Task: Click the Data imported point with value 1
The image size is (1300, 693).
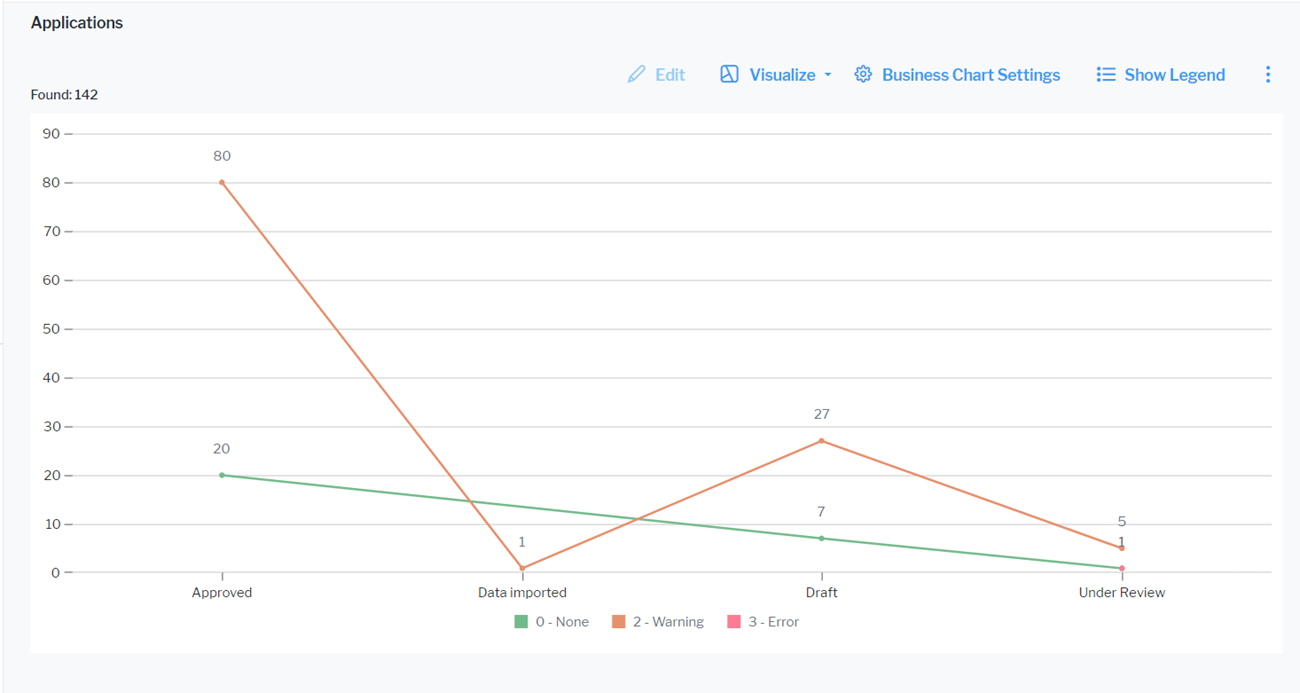Action: 522,568
